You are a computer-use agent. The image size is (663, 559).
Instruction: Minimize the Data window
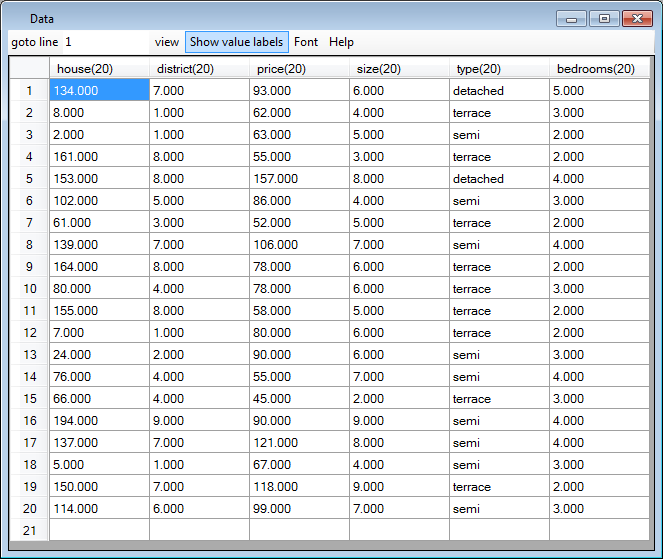[571, 19]
